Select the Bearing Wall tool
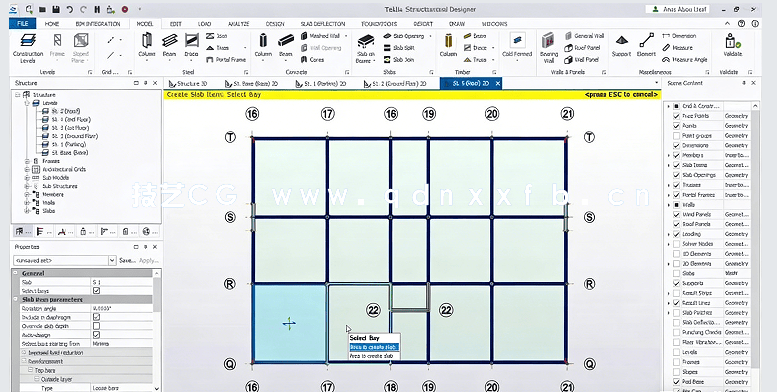 (549, 48)
